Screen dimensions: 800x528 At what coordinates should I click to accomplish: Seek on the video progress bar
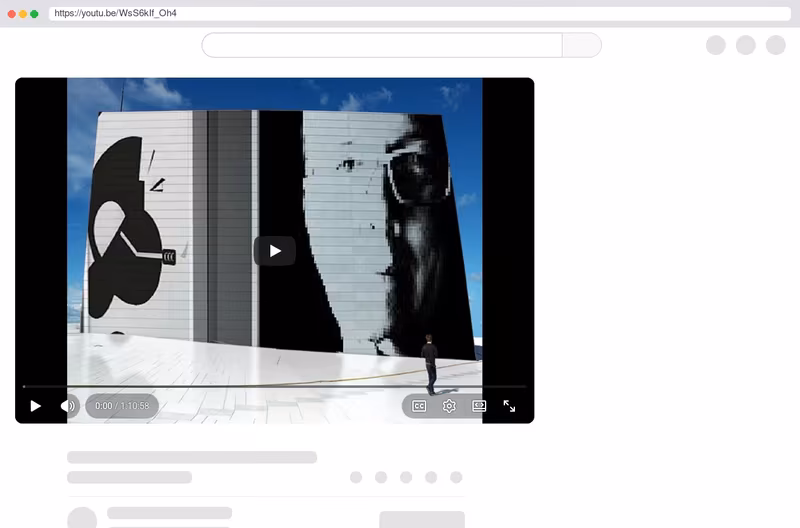pos(274,387)
